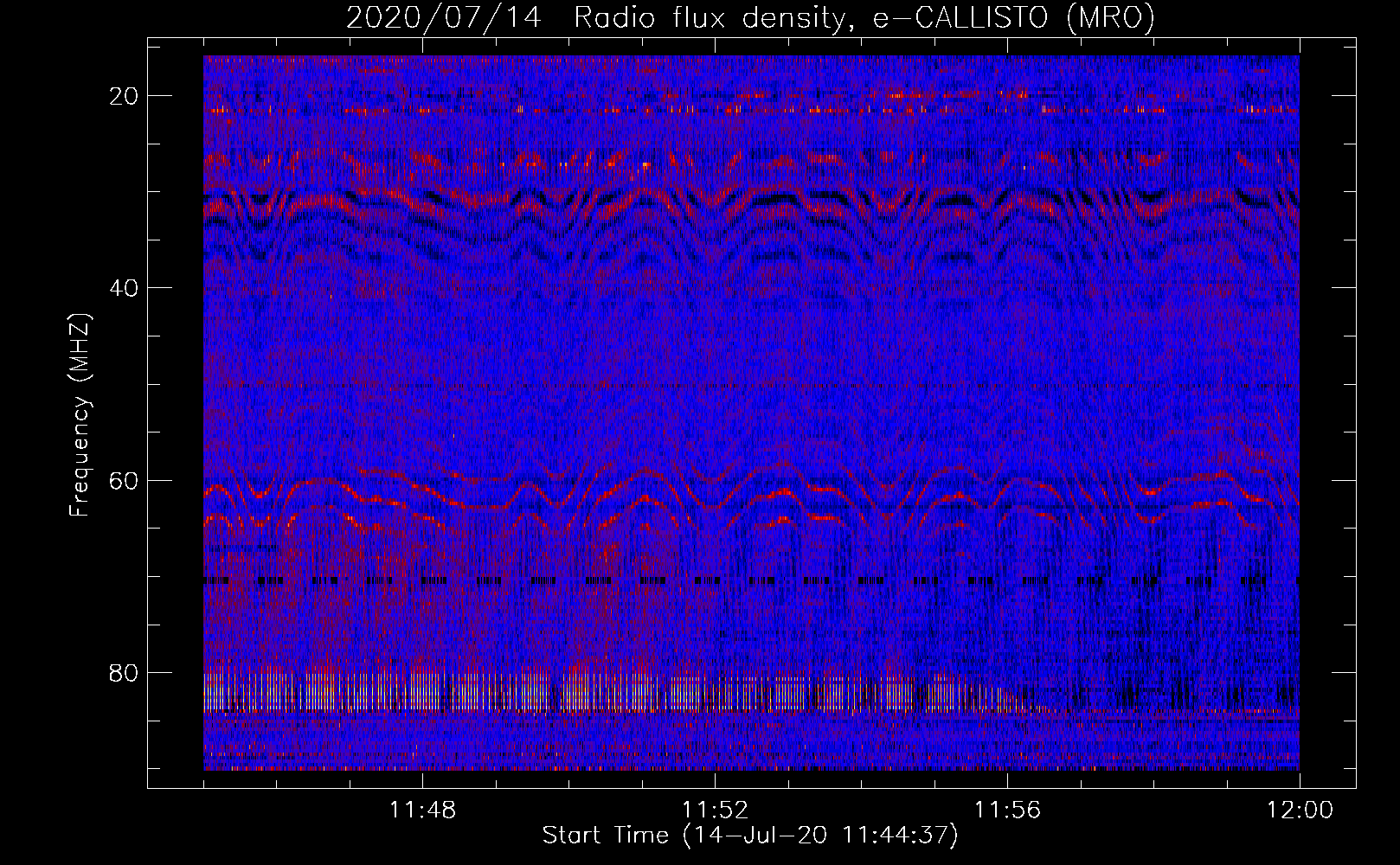Click the '11:48' time tick label
Screen dimensions: 1400x865
click(x=423, y=811)
